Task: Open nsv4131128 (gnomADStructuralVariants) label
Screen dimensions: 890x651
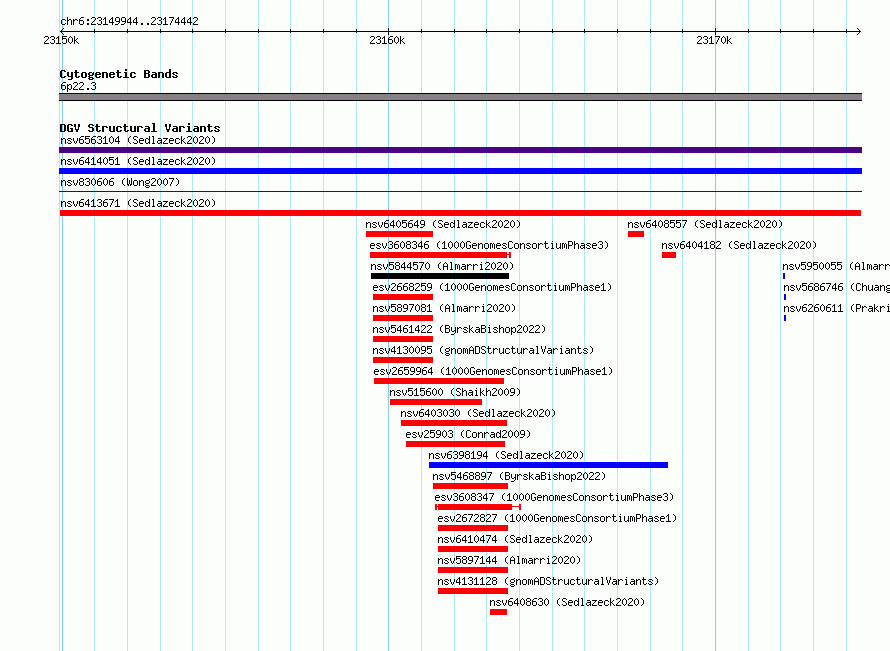Action: (548, 581)
